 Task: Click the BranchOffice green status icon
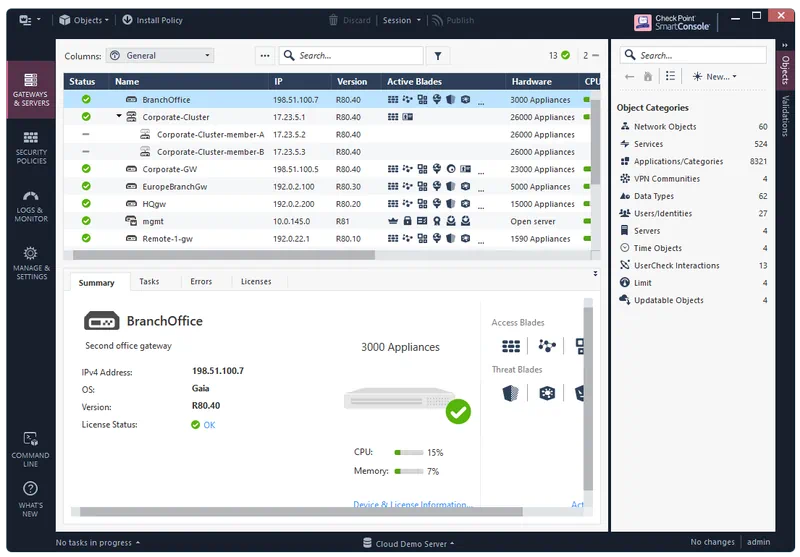pyautogui.click(x=86, y=99)
